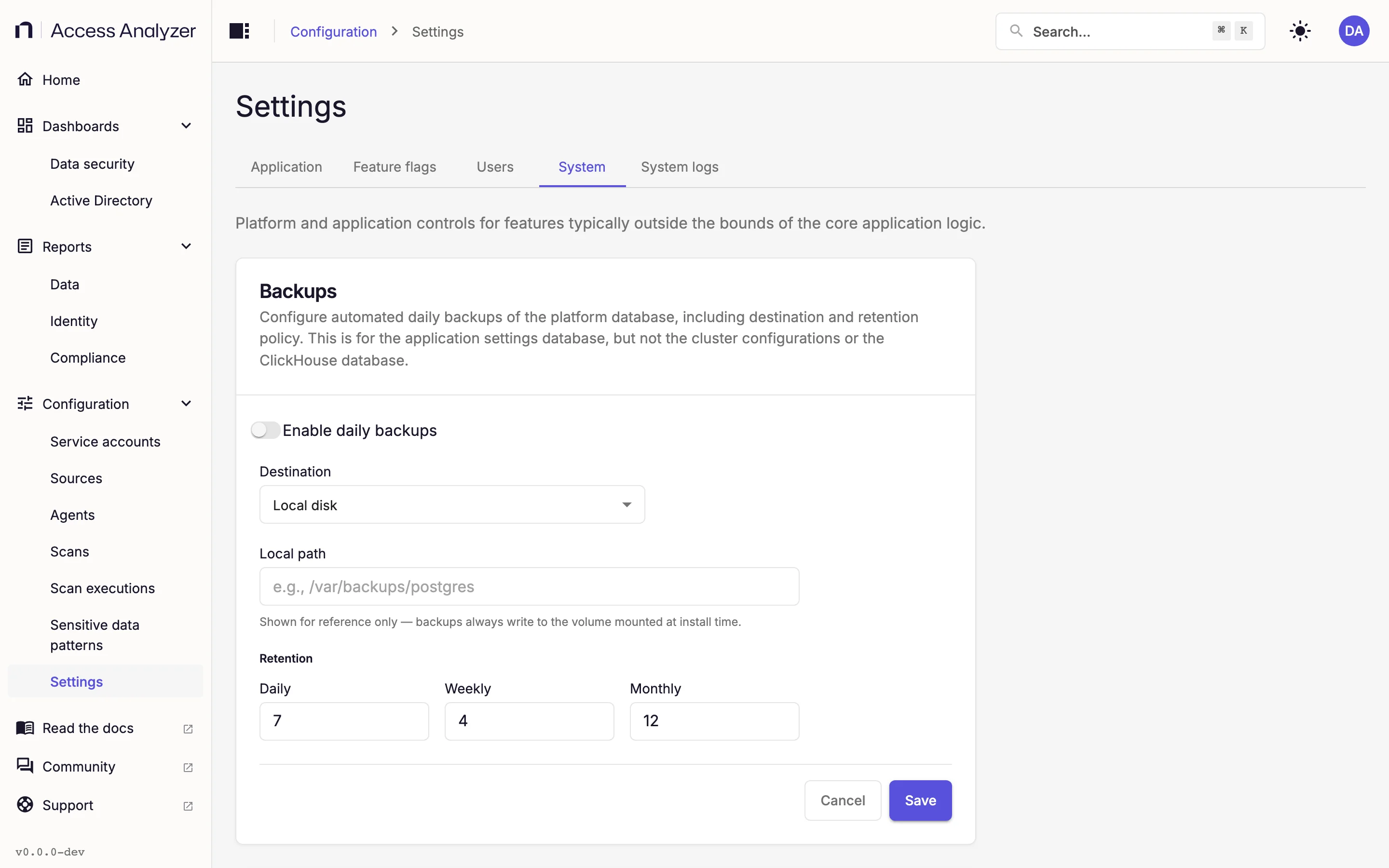Click the Local path input field
Screen dimensions: 1389x868
click(529, 586)
